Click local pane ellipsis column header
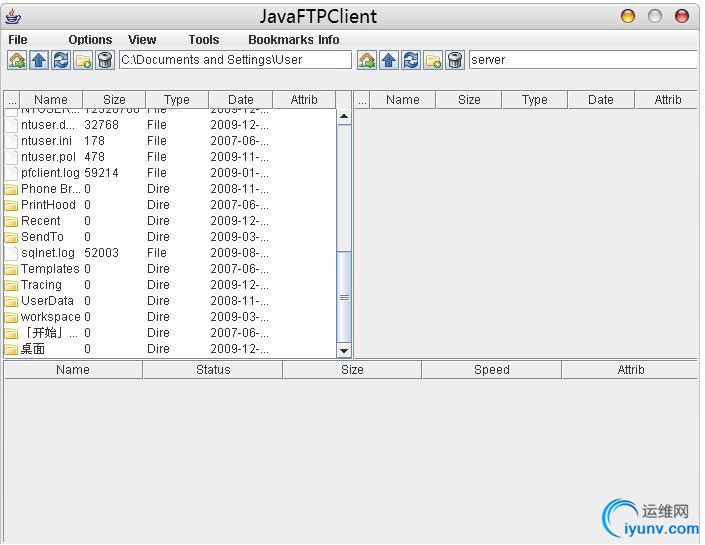Screen dimensions: 705x545 [12, 100]
